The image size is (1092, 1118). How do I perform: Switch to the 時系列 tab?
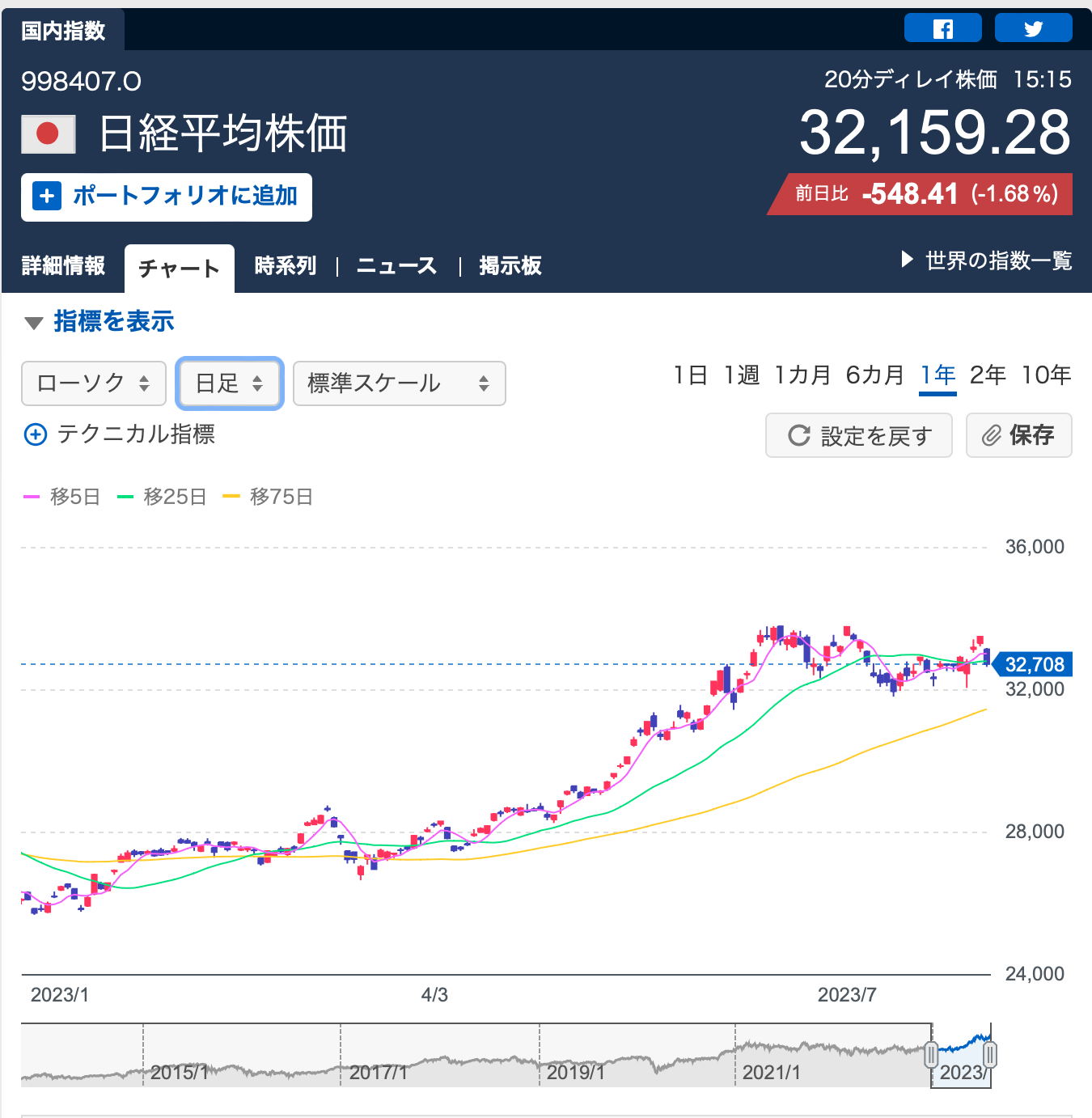[285, 266]
